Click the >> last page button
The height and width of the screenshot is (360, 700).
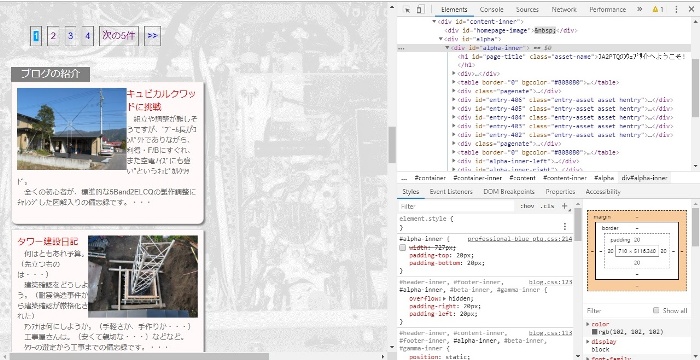tap(152, 36)
